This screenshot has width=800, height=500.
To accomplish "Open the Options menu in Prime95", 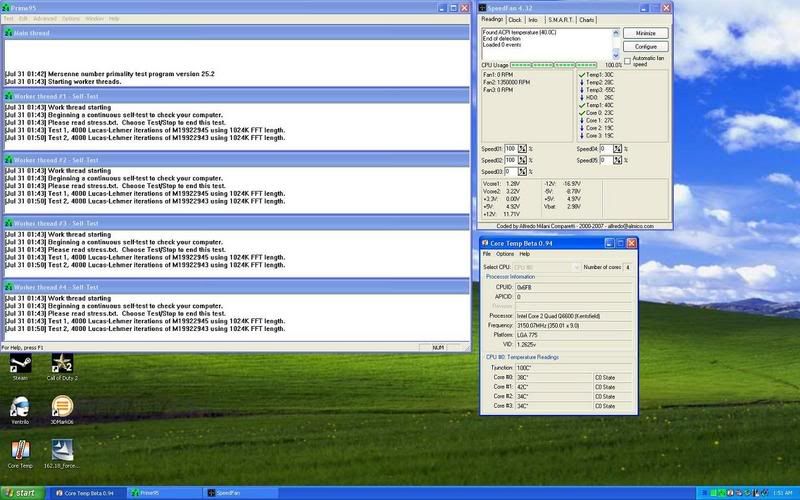I will [71, 19].
